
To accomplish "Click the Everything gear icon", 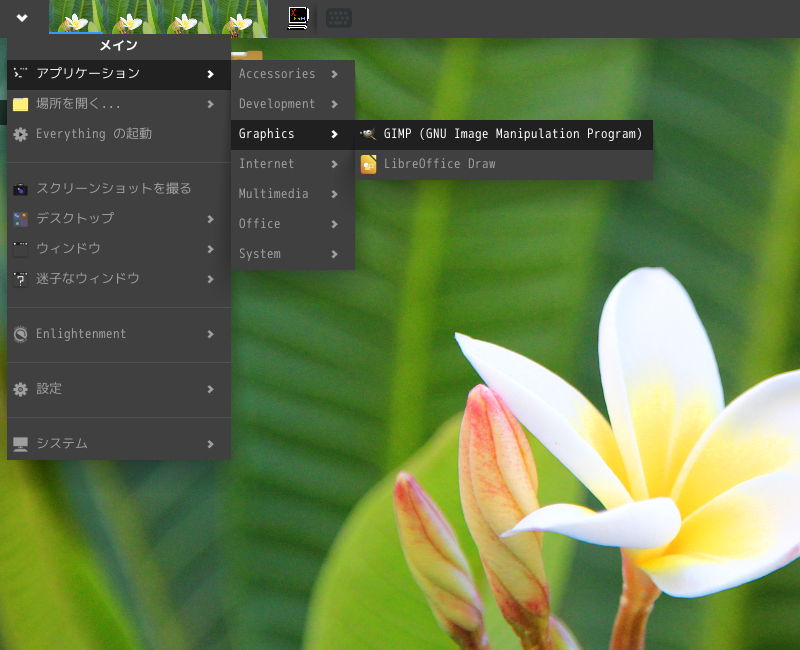I will (20, 135).
